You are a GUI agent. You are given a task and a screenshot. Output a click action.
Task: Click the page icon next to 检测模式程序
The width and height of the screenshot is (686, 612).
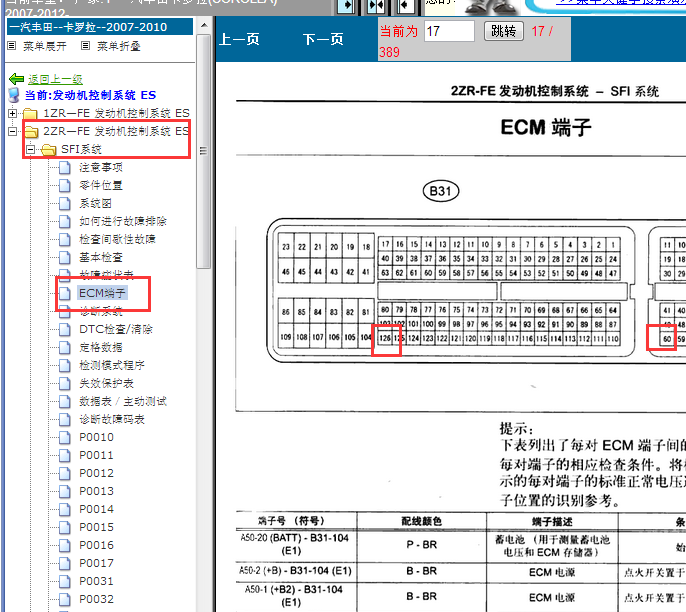tap(65, 365)
